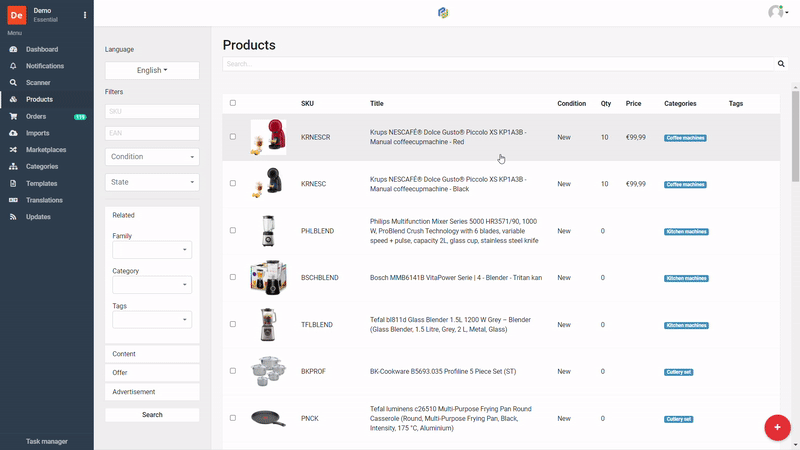Expand the Offer filter section
Viewport: 800px width, 450px height.
pyautogui.click(x=152, y=373)
